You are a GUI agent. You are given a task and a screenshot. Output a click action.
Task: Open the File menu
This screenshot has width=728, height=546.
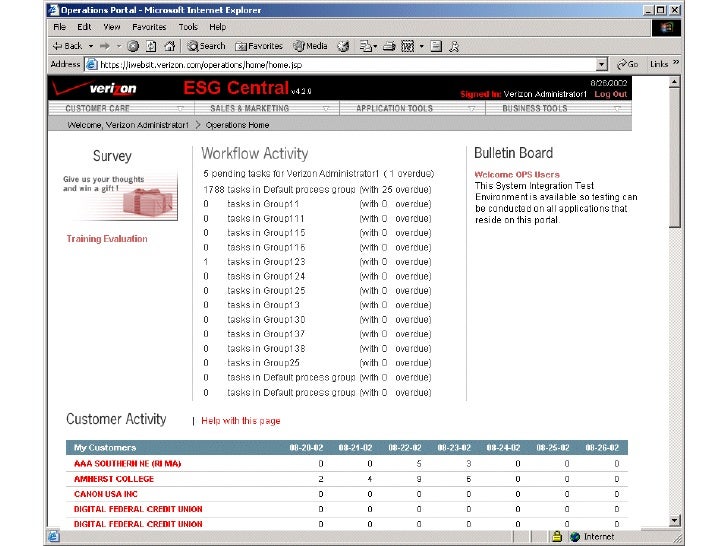(59, 27)
